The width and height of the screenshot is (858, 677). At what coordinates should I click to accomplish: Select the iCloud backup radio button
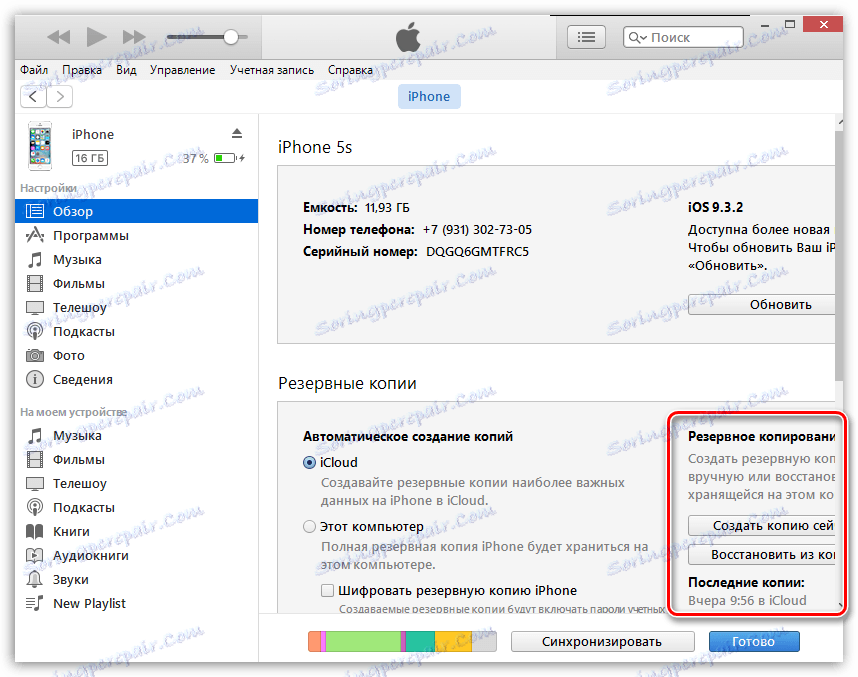coord(309,462)
